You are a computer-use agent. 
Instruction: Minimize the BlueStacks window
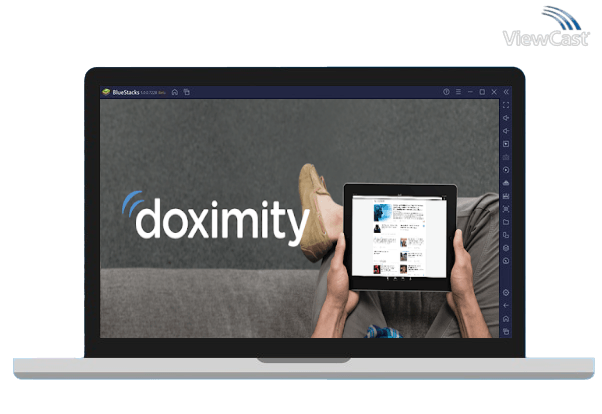[470, 92]
